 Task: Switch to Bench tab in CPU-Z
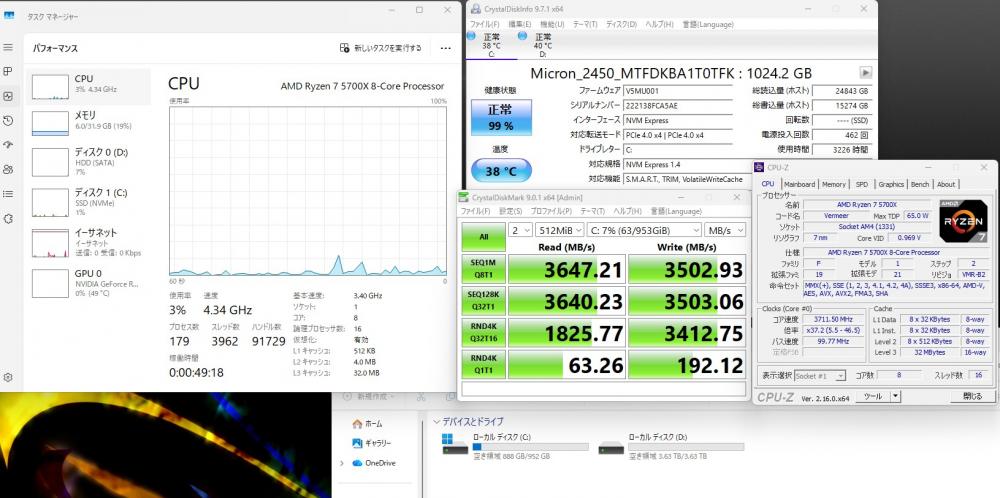[920, 184]
